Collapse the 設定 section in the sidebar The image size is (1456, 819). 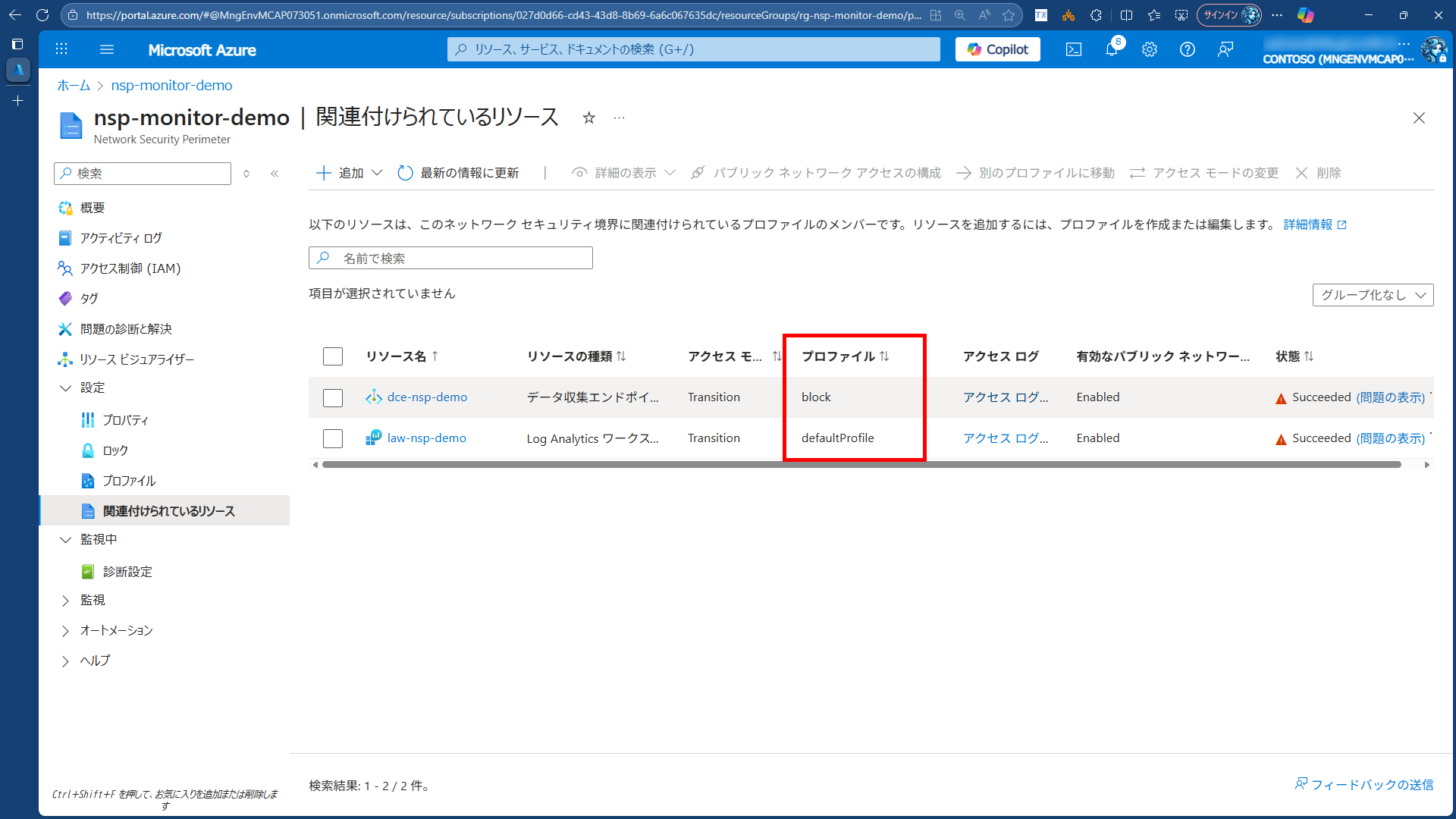(66, 388)
